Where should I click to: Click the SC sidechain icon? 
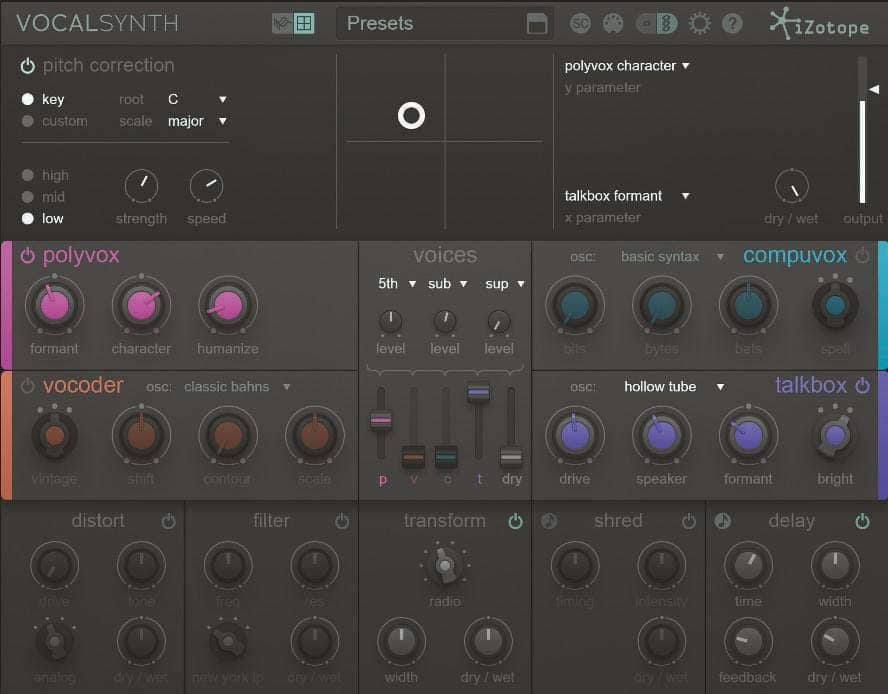click(580, 24)
